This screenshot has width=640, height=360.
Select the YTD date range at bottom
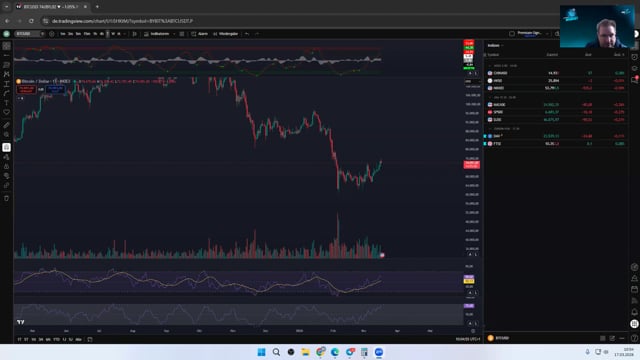click(56, 340)
